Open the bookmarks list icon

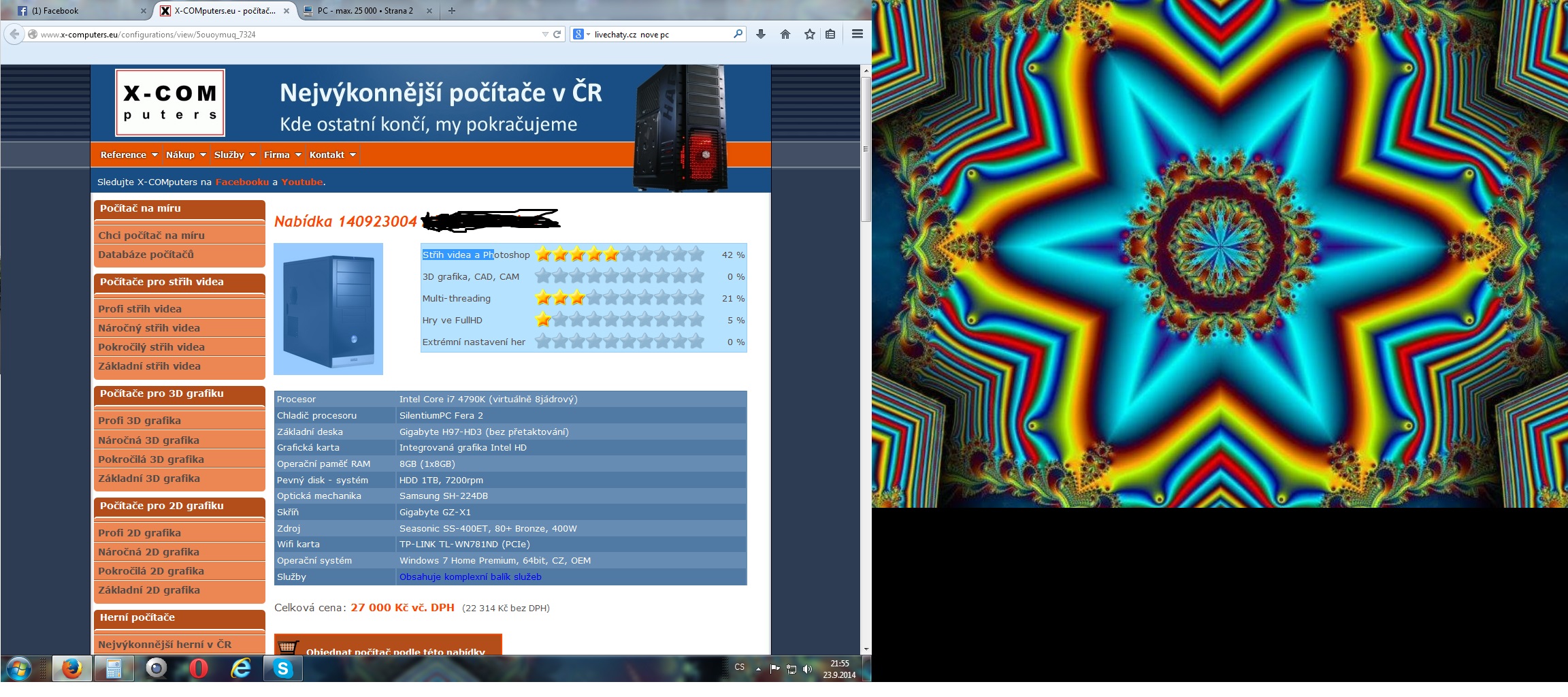[x=830, y=34]
